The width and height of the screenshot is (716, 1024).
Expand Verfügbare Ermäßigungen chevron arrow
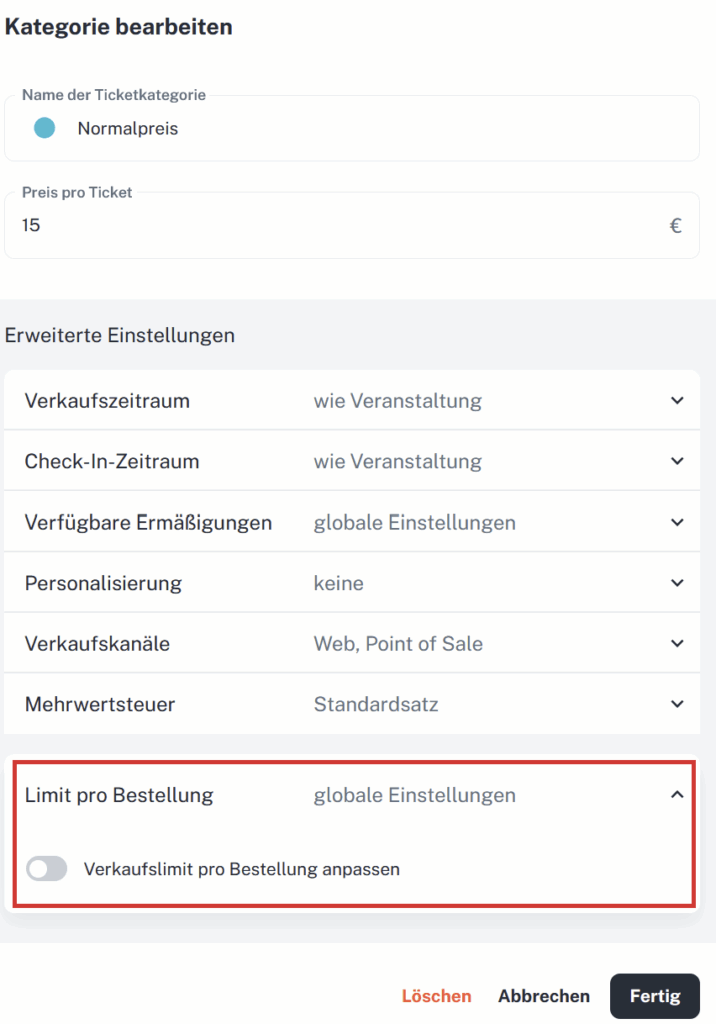point(677,522)
